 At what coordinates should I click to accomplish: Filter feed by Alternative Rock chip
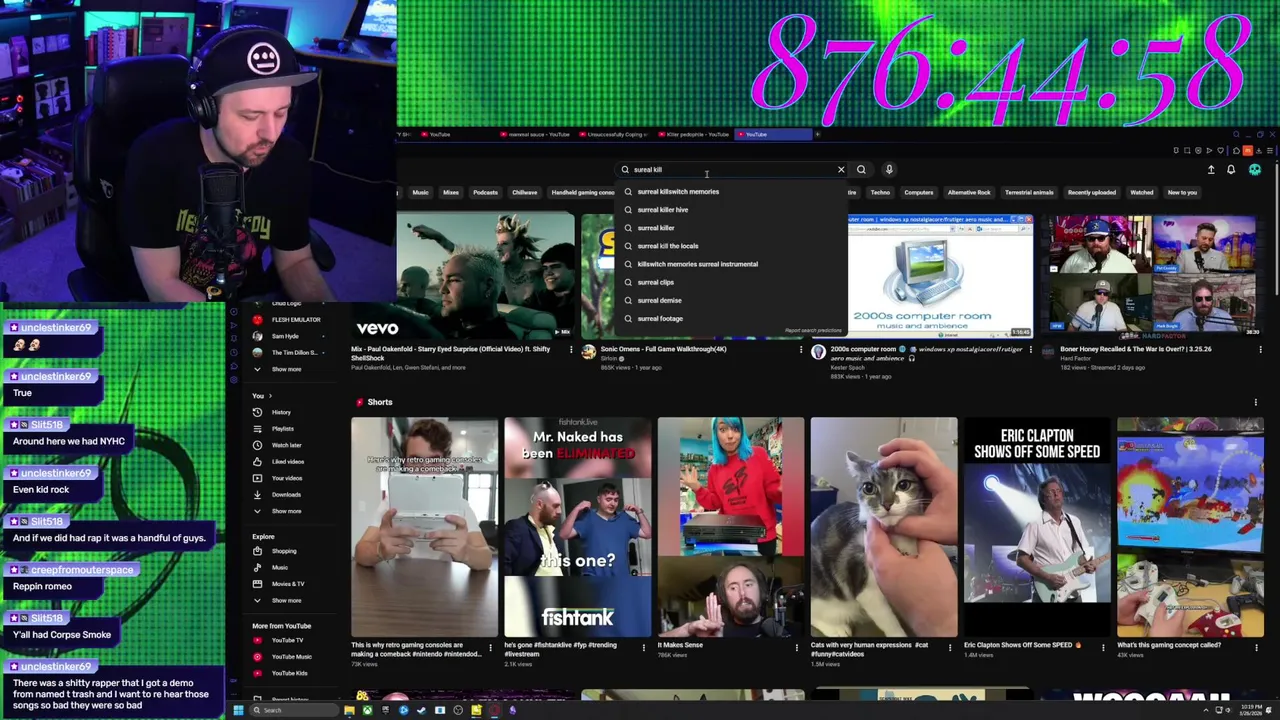coord(969,193)
